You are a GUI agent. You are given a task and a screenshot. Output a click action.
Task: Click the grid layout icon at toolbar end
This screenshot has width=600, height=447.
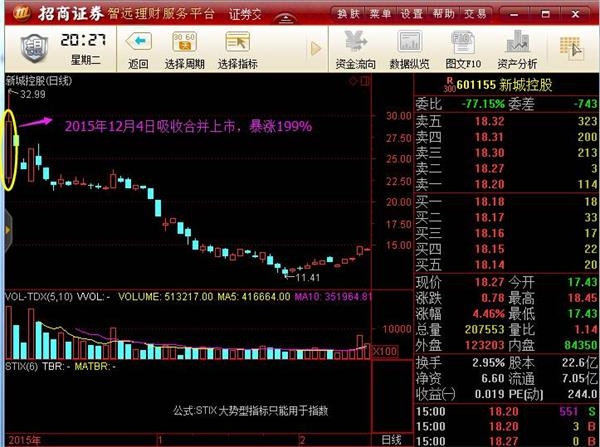[571, 47]
